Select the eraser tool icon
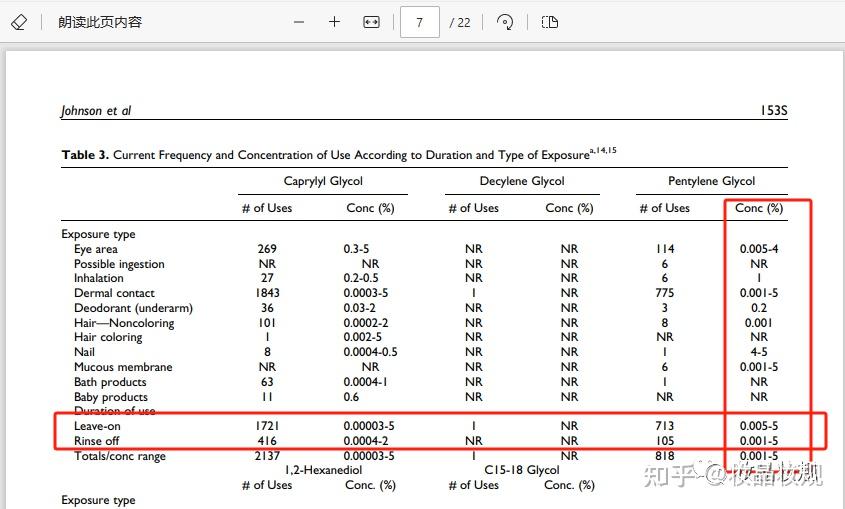This screenshot has width=845, height=509. coord(19,22)
